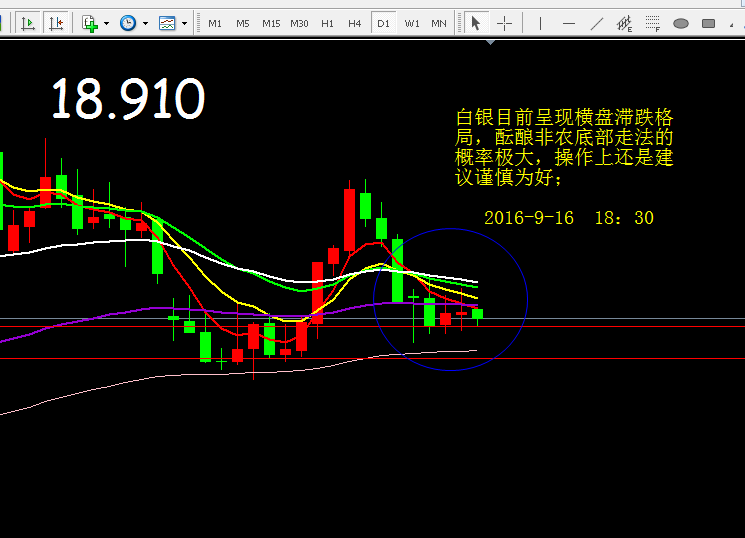Select the ellipse drawing tool
This screenshot has height=538, width=745.
tap(681, 23)
